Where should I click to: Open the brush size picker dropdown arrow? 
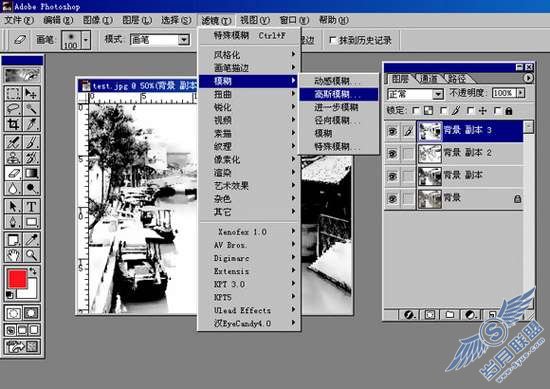[86, 40]
